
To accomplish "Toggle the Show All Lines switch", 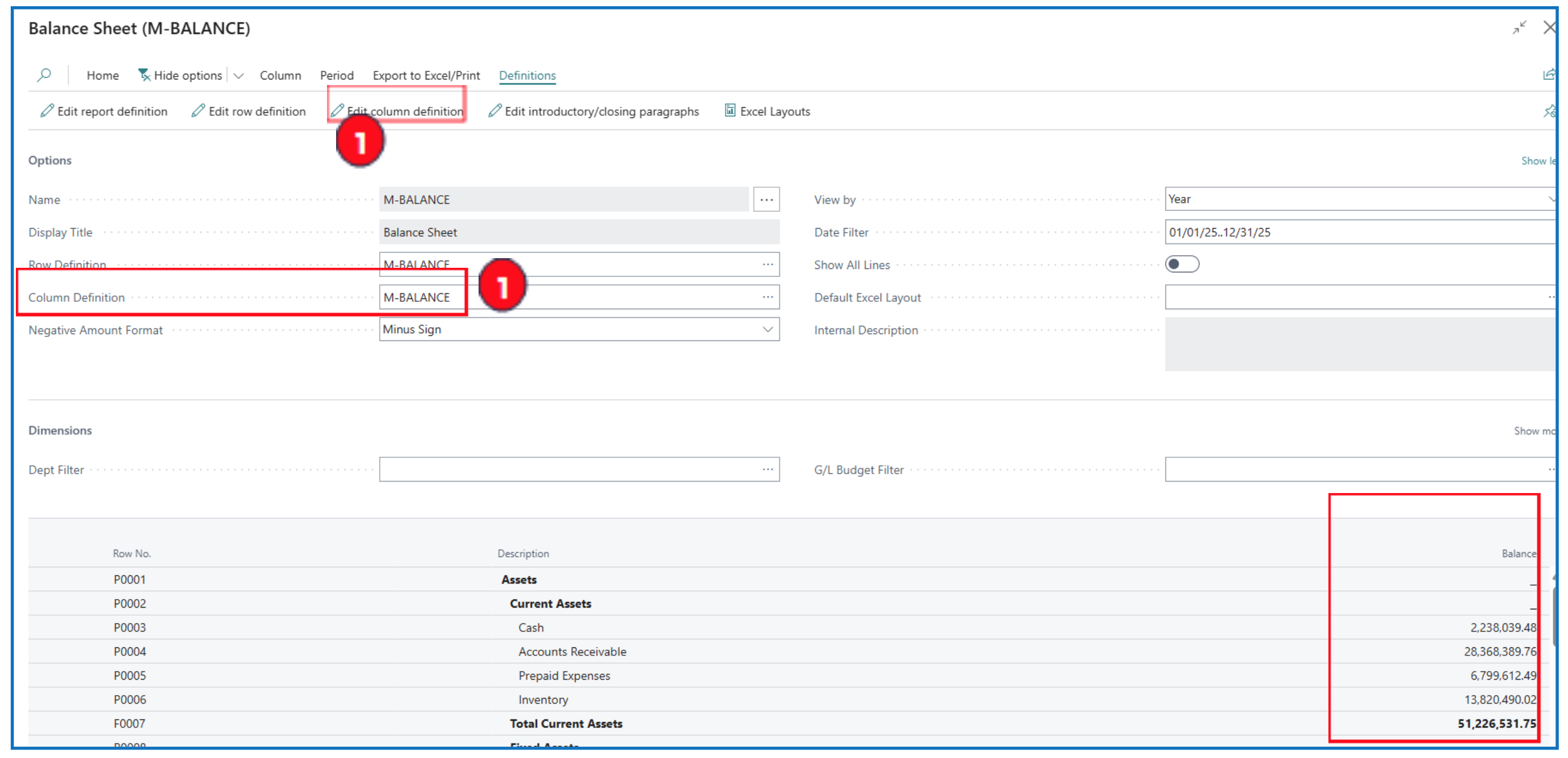I will point(1181,264).
